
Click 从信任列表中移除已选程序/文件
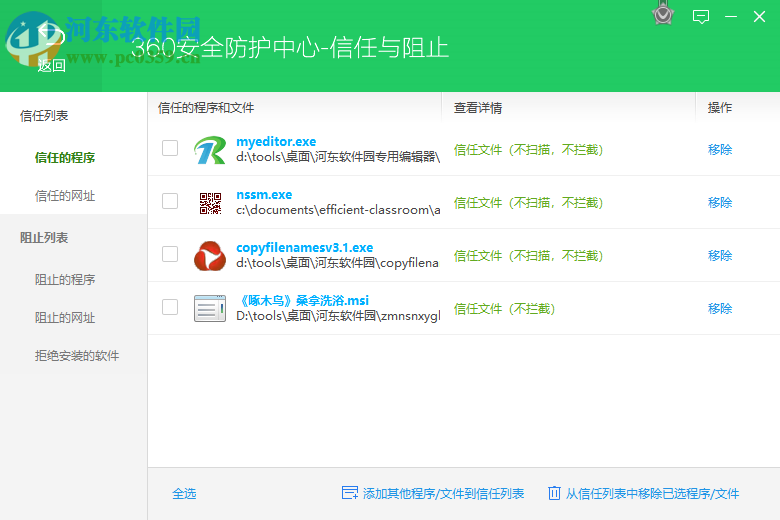point(652,494)
